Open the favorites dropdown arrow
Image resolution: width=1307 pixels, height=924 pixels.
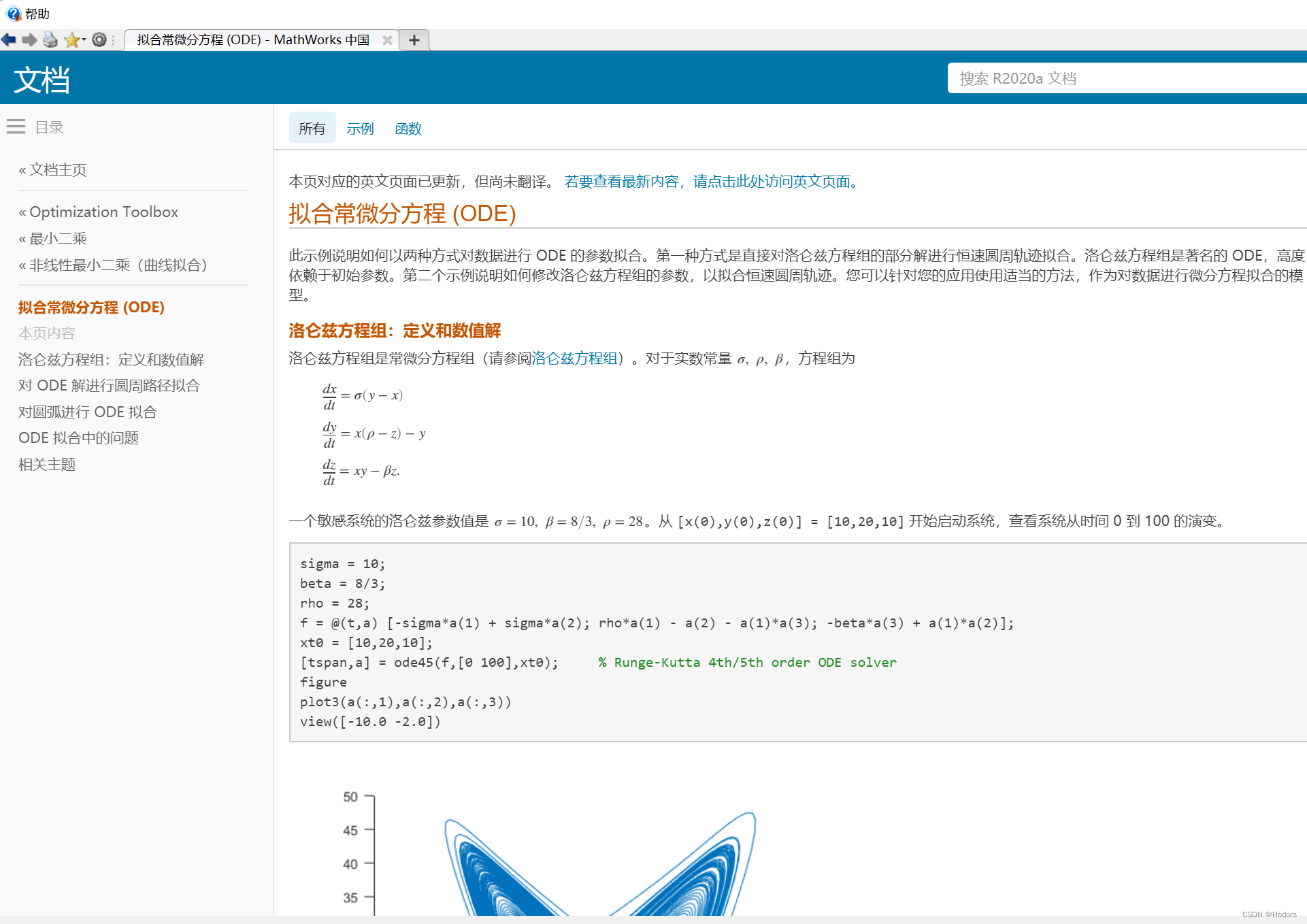pos(84,40)
